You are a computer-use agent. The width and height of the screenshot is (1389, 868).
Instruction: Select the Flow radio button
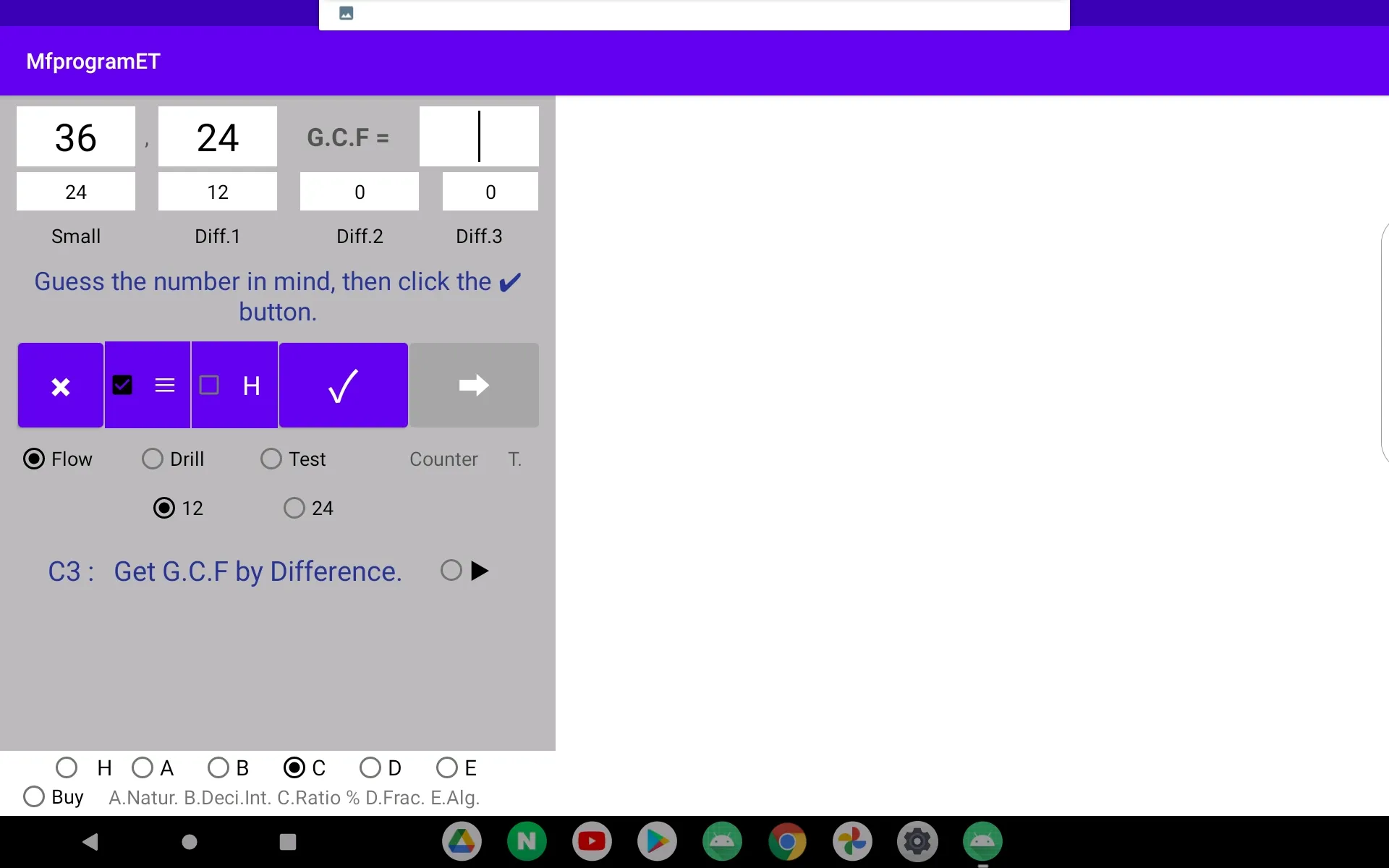point(34,458)
